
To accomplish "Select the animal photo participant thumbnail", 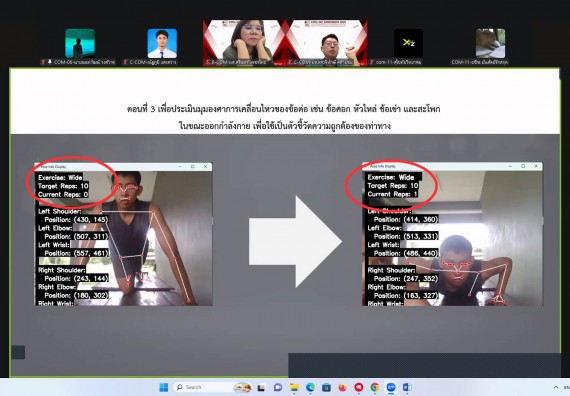I will [490, 43].
